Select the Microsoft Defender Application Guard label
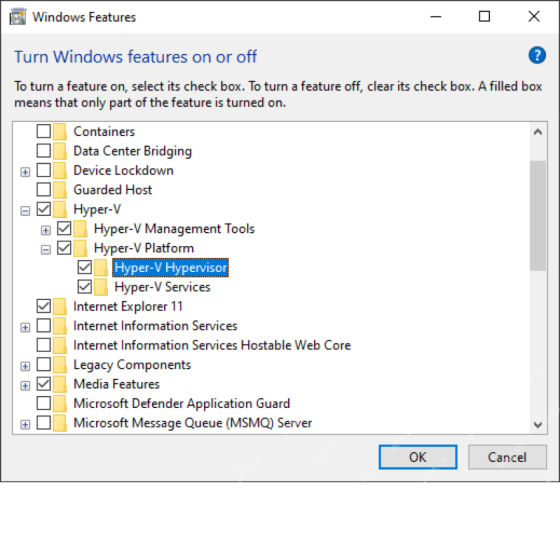Image resolution: width=560 pixels, height=560 pixels. 182,404
